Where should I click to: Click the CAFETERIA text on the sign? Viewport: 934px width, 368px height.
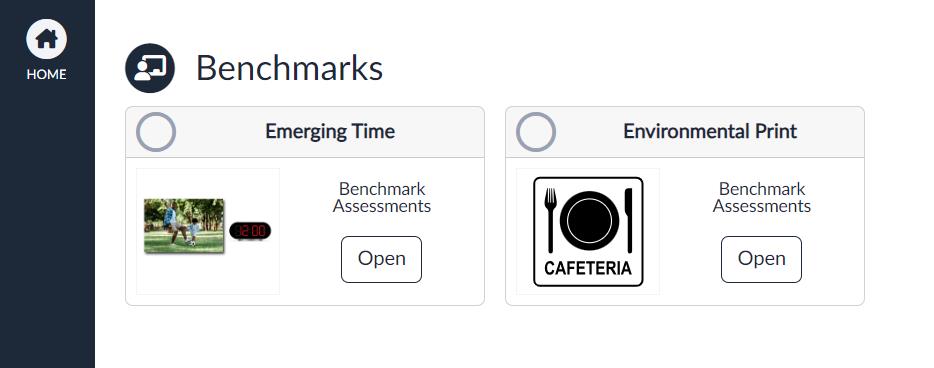pos(588,269)
